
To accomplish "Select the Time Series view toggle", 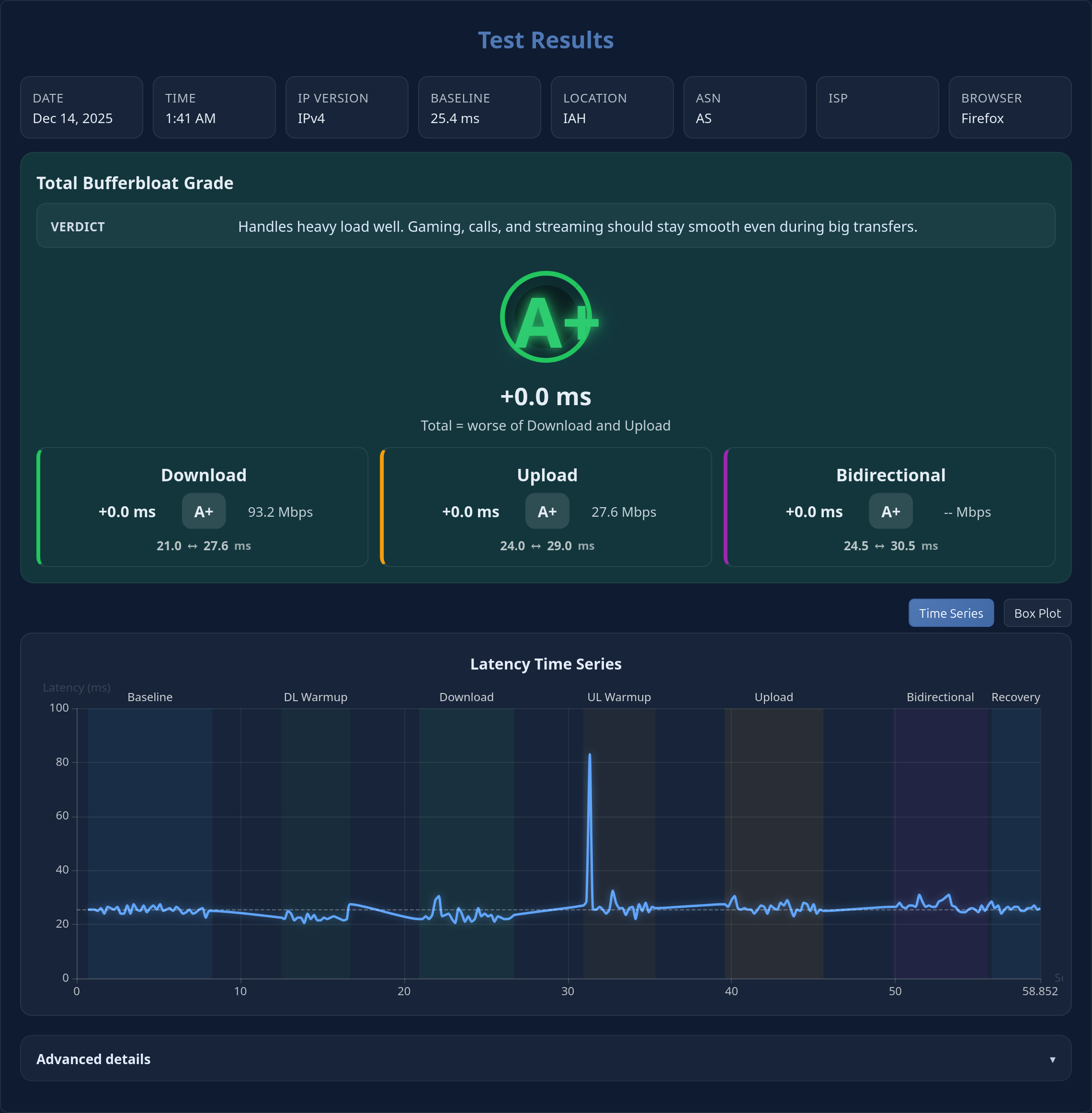I will (951, 613).
